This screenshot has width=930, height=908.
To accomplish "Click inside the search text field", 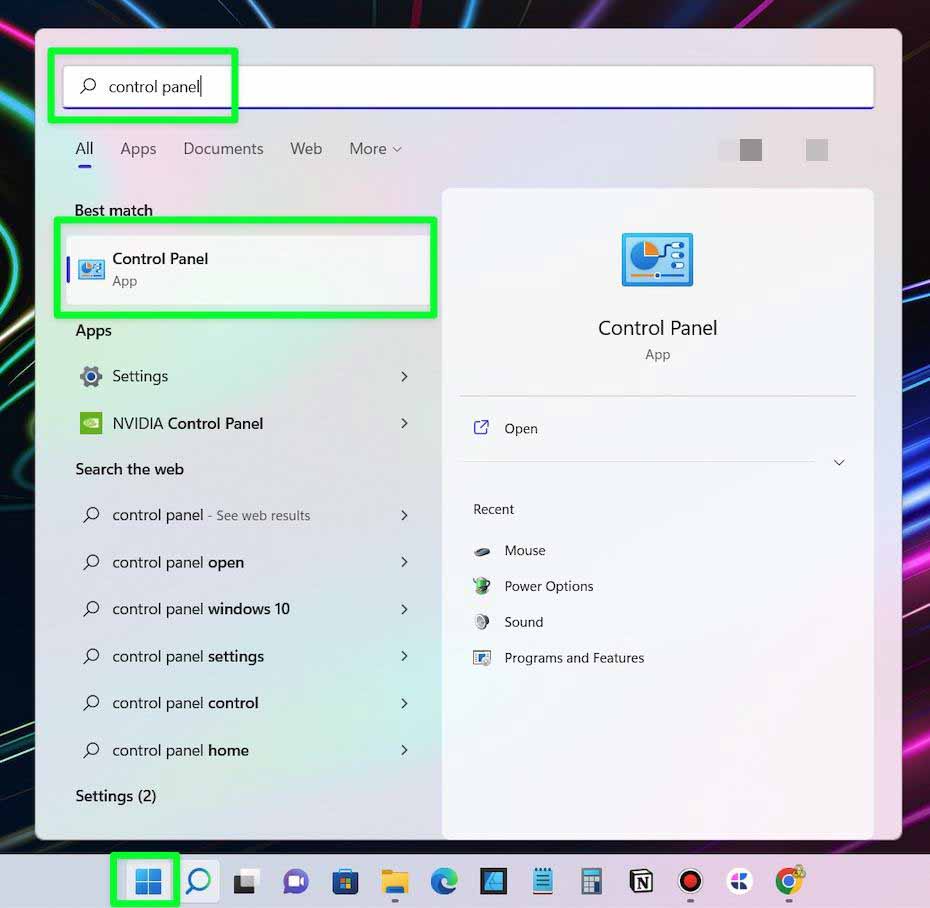I will pyautogui.click(x=469, y=87).
